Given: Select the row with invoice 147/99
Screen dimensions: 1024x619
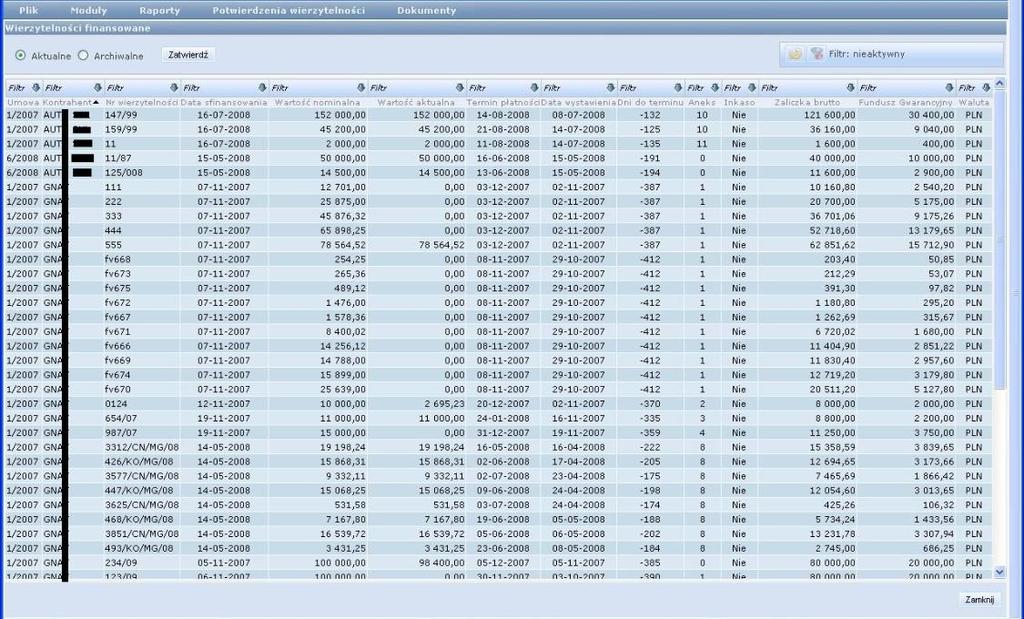Looking at the screenshot, I should pos(499,115).
